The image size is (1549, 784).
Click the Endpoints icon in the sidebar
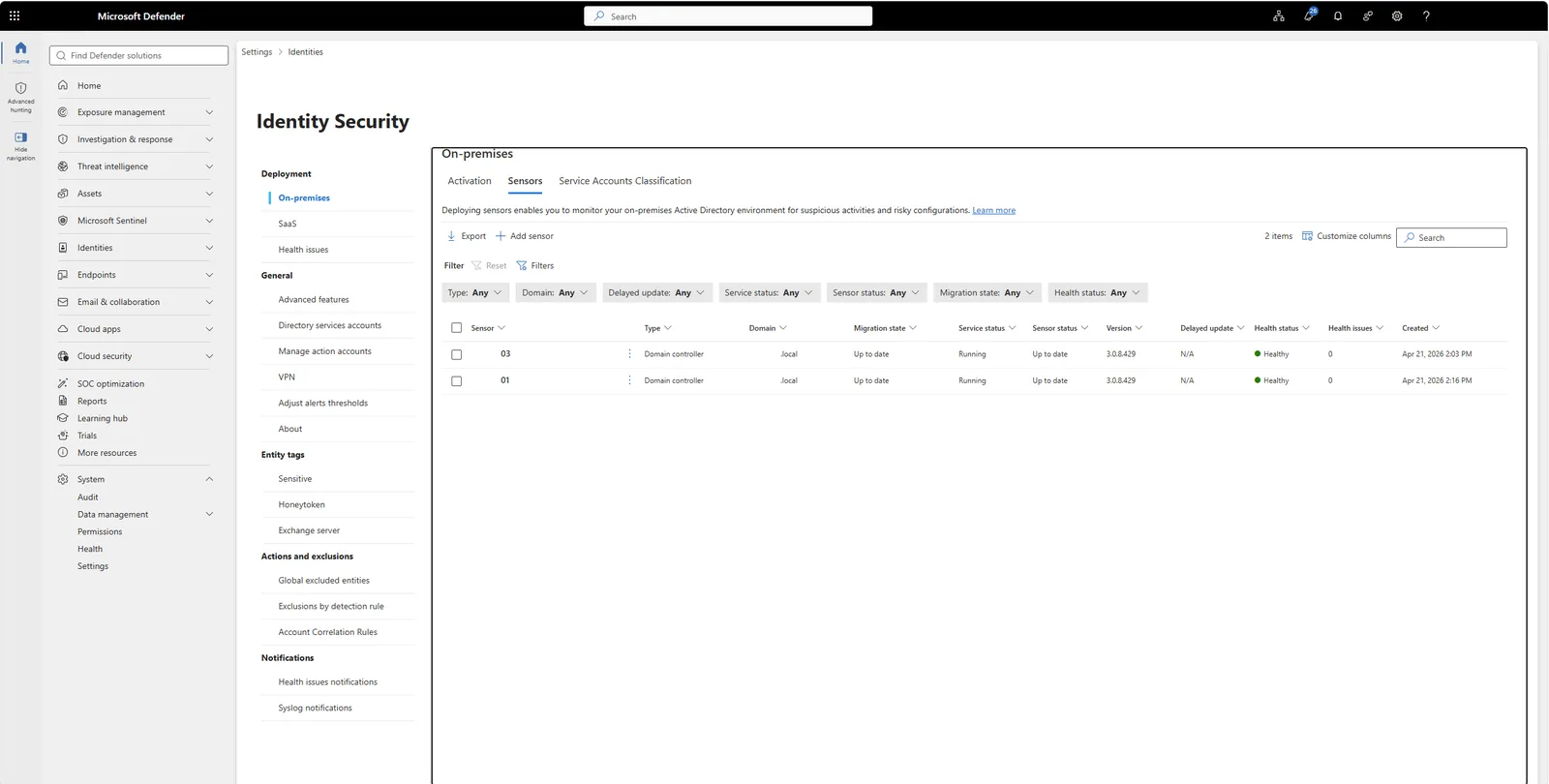tap(63, 275)
